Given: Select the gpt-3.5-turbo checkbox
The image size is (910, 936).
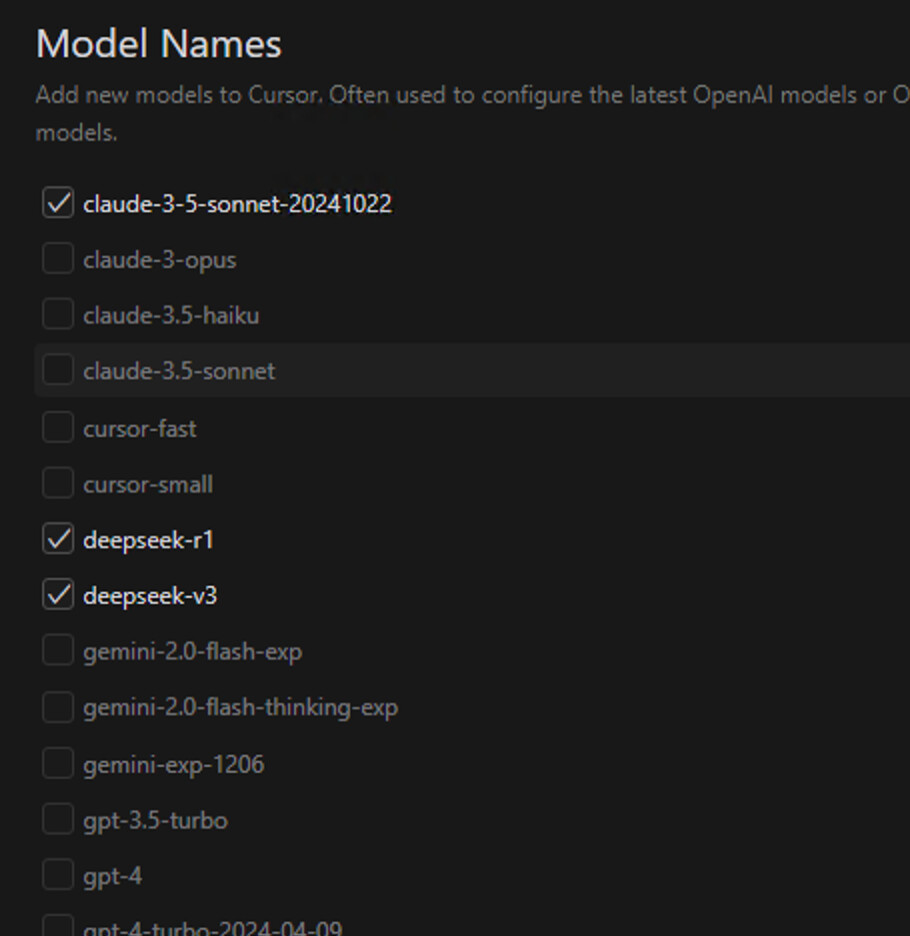Looking at the screenshot, I should click(x=58, y=820).
